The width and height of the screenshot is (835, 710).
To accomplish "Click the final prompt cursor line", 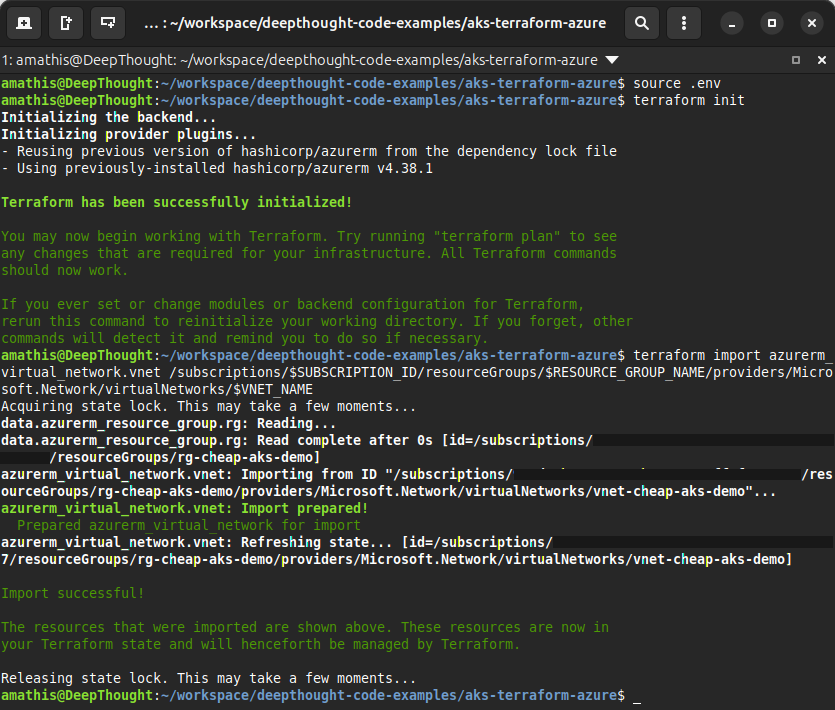I will click(x=321, y=696).
